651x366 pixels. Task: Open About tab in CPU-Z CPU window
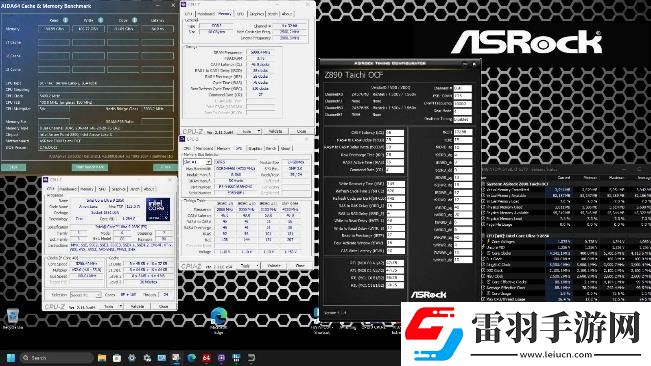[x=149, y=189]
